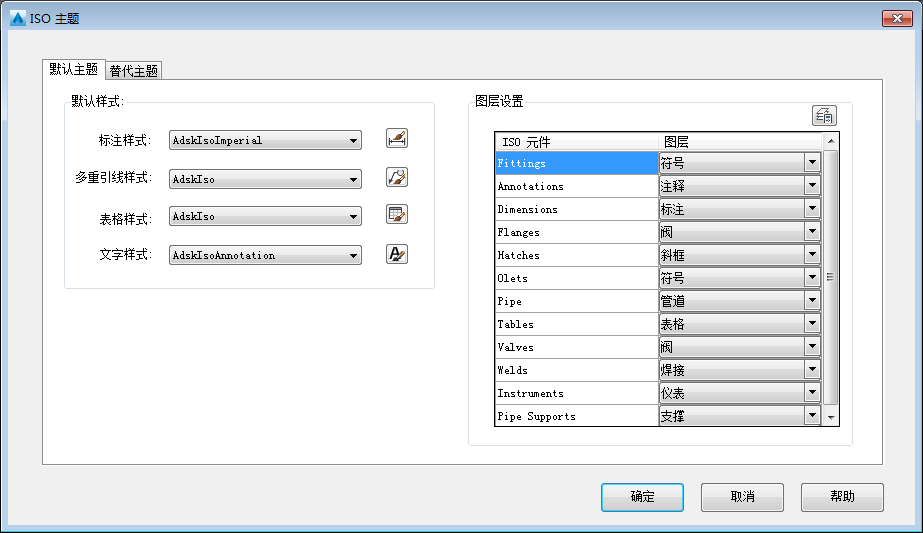Click the scroll down arrow of layer table
The width and height of the screenshot is (923, 533).
pyautogui.click(x=831, y=418)
